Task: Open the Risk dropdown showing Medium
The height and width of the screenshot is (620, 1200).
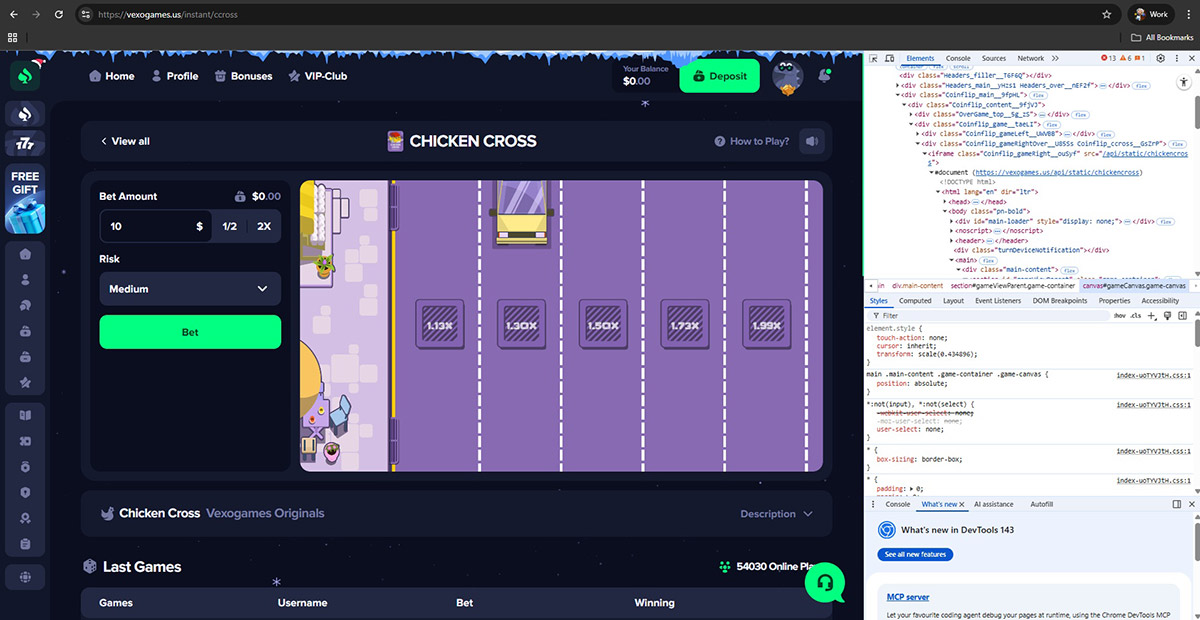Action: coord(190,289)
